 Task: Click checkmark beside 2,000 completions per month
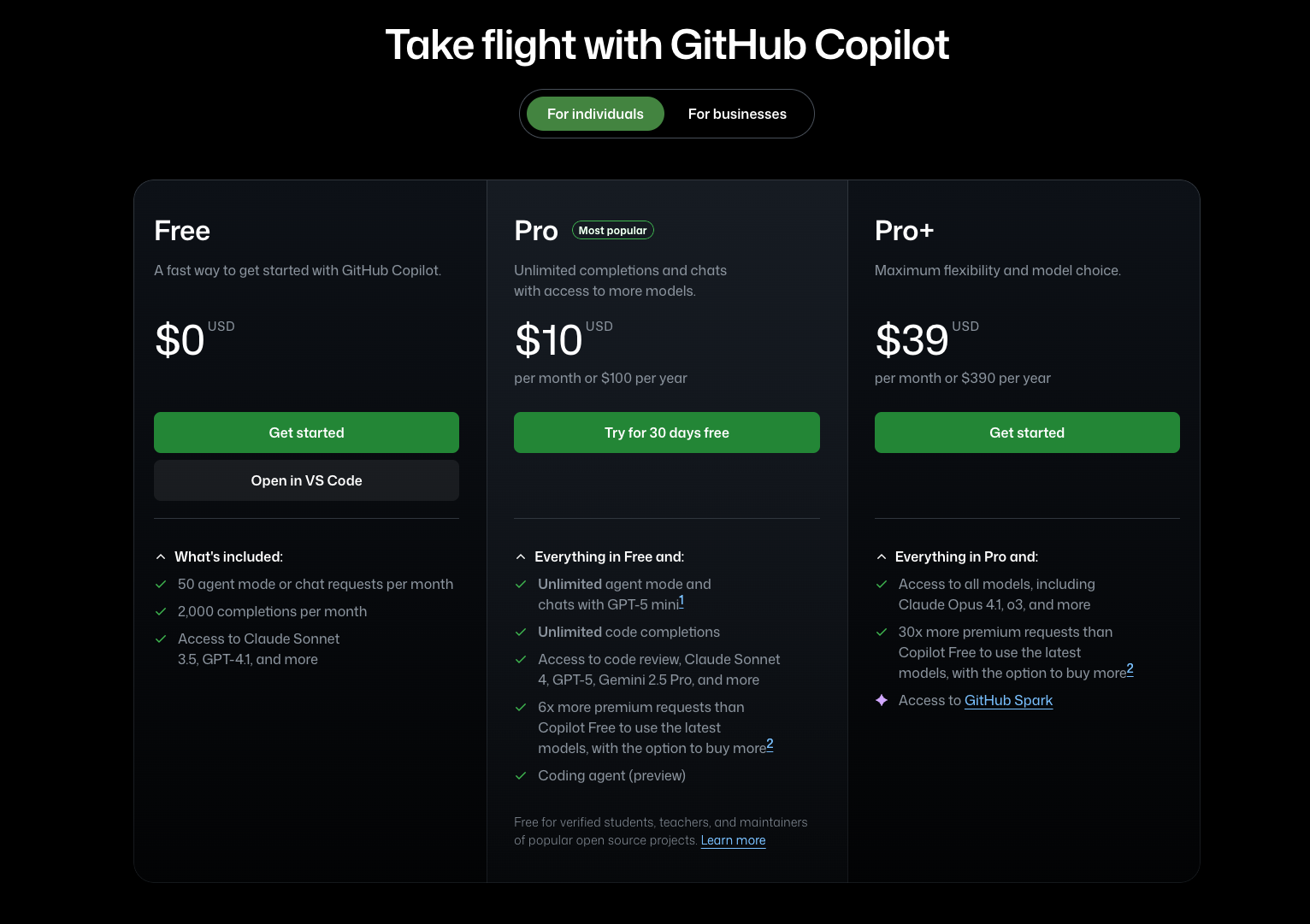pos(161,611)
